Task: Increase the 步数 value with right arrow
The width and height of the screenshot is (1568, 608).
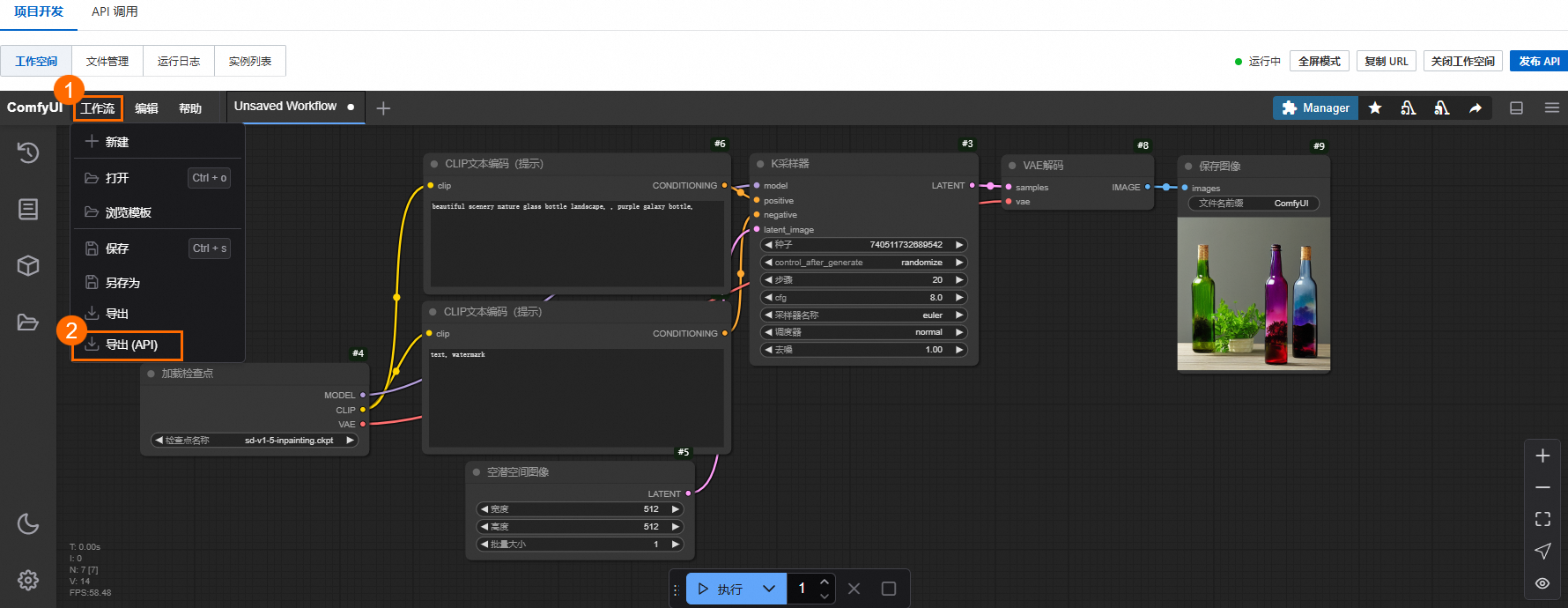Action: (x=959, y=279)
